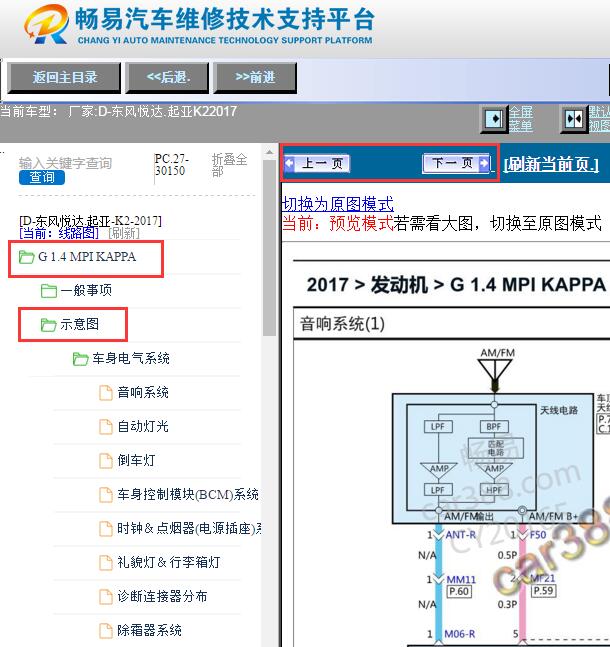This screenshot has height=647, width=610.
Task: Click the 车身电气系统 folder icon
Action: tap(80, 359)
